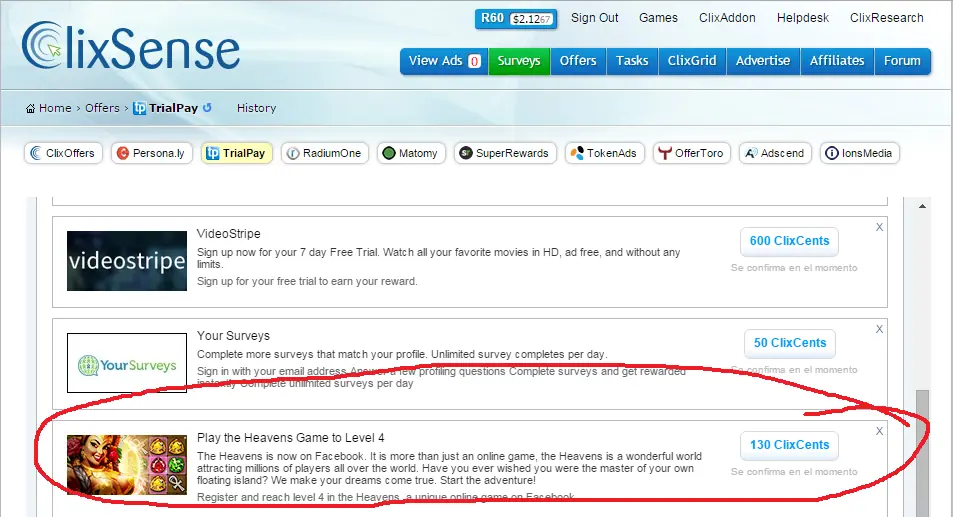
Task: Click the R60 account balance button
Action: [516, 19]
